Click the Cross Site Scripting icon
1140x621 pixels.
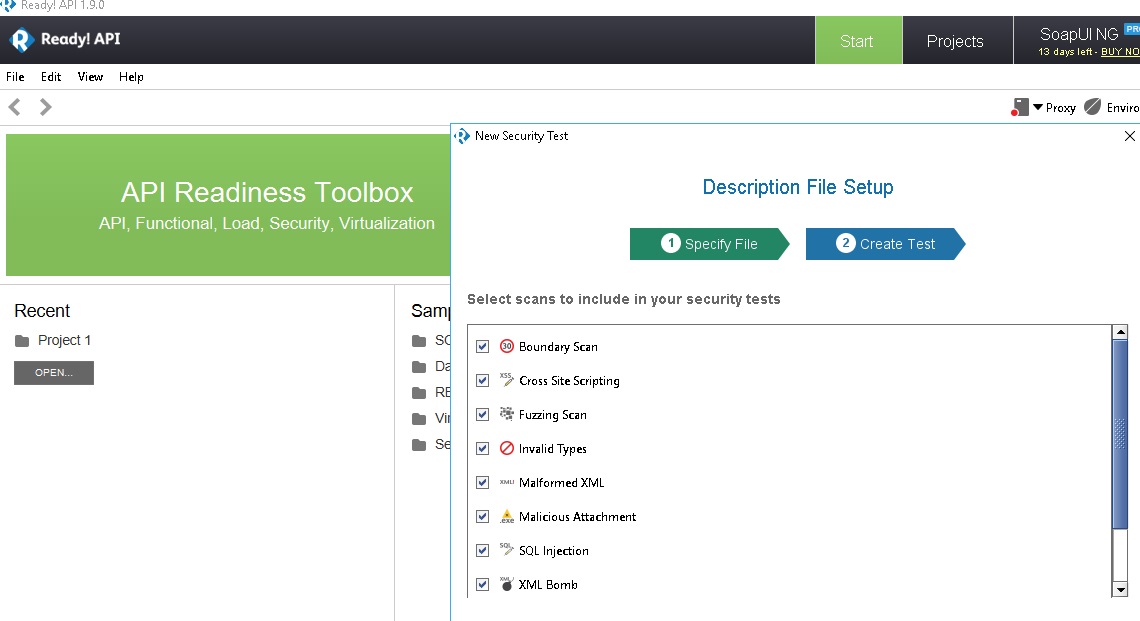click(507, 381)
